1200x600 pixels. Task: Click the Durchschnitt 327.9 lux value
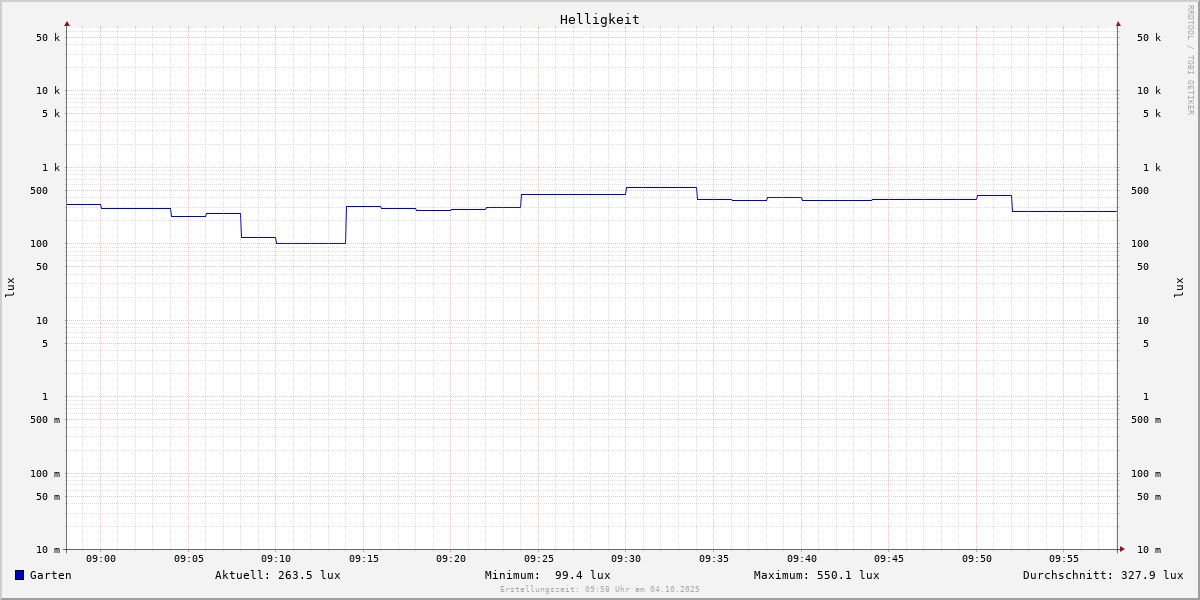tap(1102, 575)
